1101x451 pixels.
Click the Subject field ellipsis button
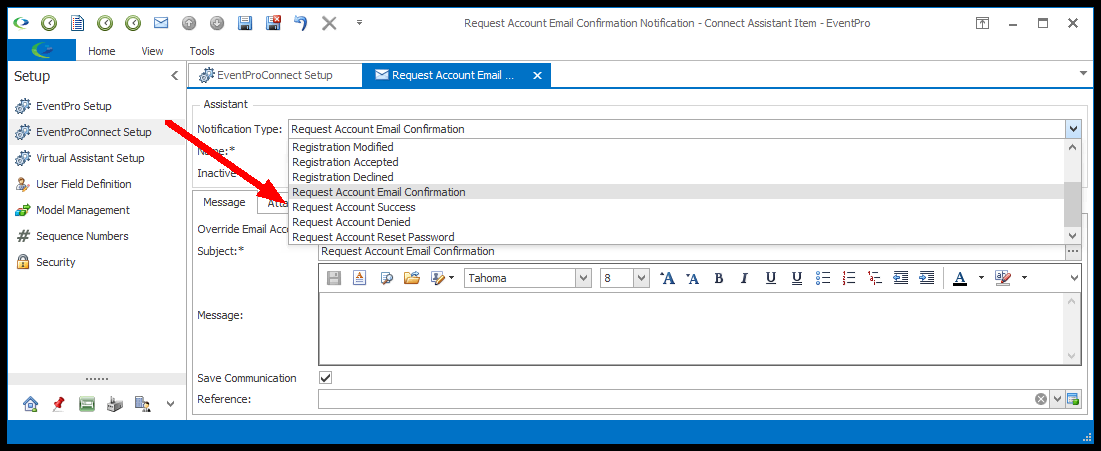(x=1073, y=251)
